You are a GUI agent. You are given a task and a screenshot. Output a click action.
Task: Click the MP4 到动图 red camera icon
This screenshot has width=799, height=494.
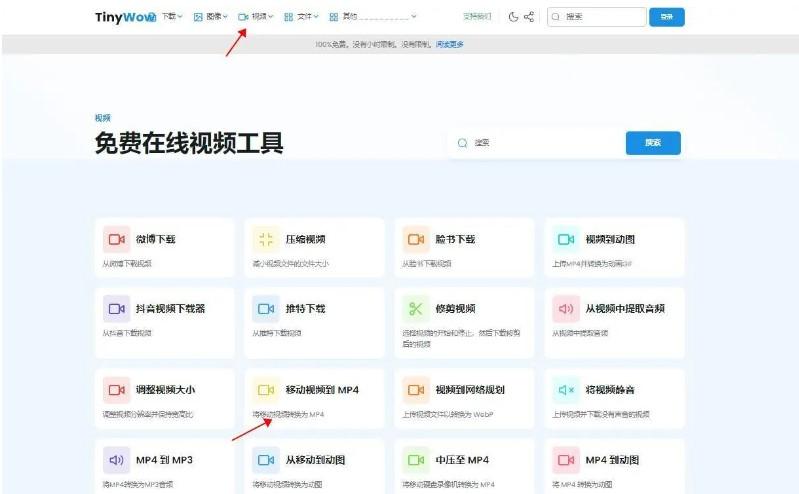pos(566,460)
